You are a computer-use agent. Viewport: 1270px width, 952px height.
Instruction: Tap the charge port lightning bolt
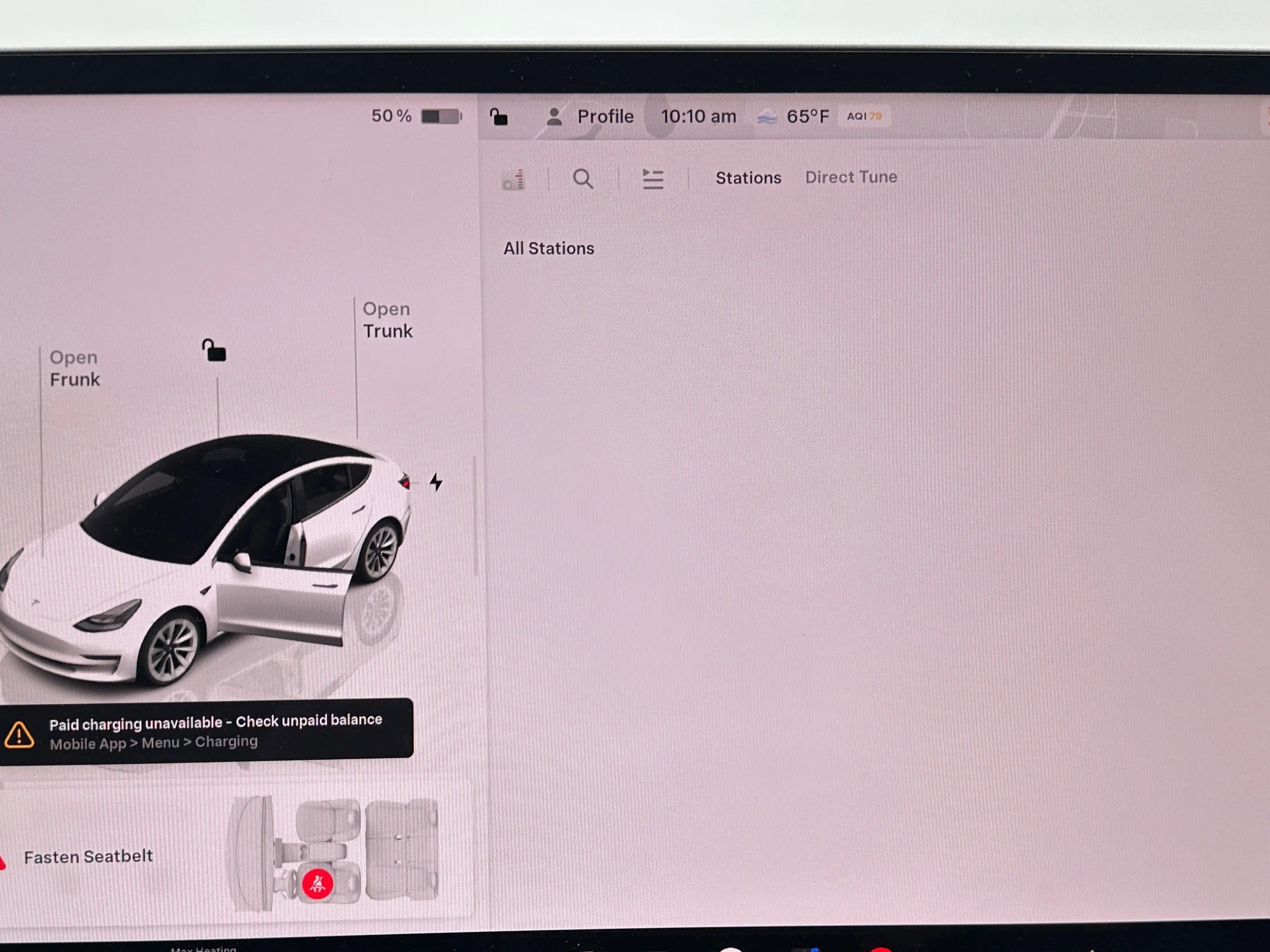click(437, 482)
